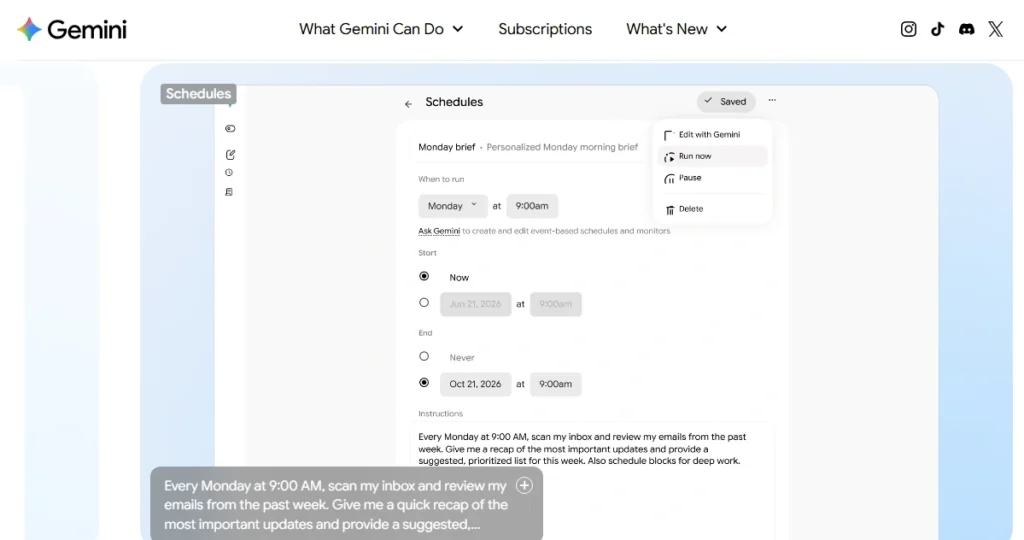Click the Schedules tag label
Screen dimensions: 1024x540
pyautogui.click(x=199, y=93)
